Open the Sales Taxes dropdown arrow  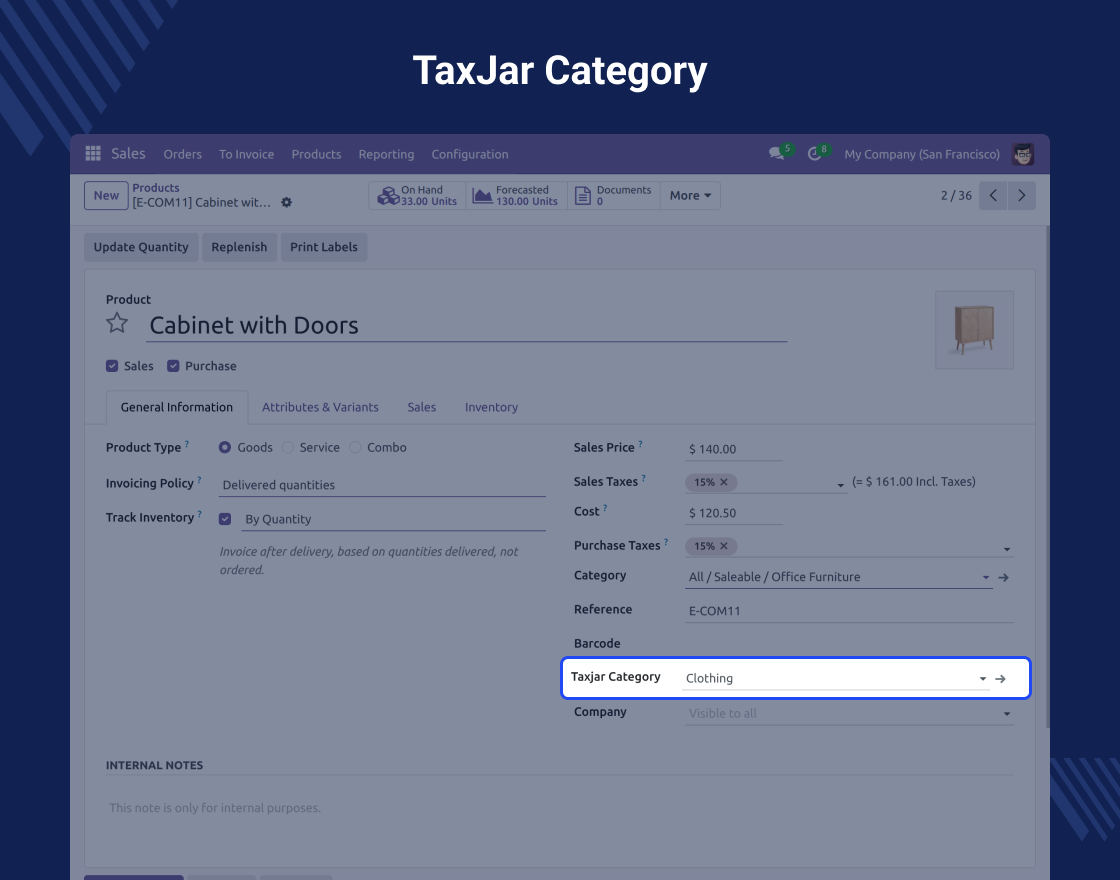(841, 485)
